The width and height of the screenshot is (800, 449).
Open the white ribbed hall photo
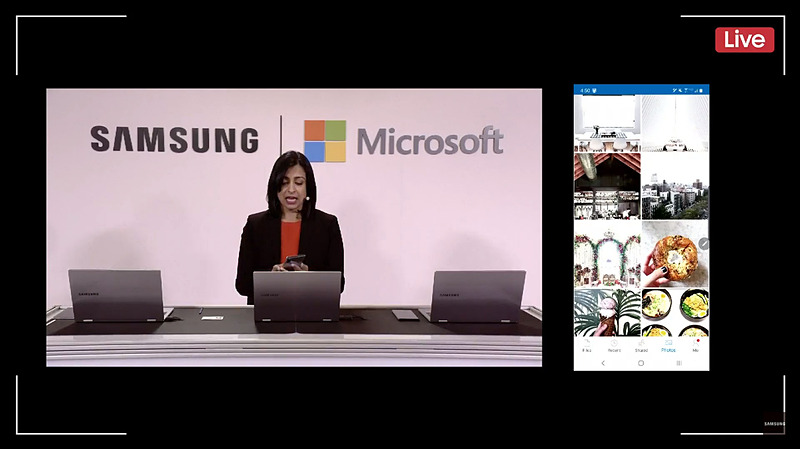[675, 123]
